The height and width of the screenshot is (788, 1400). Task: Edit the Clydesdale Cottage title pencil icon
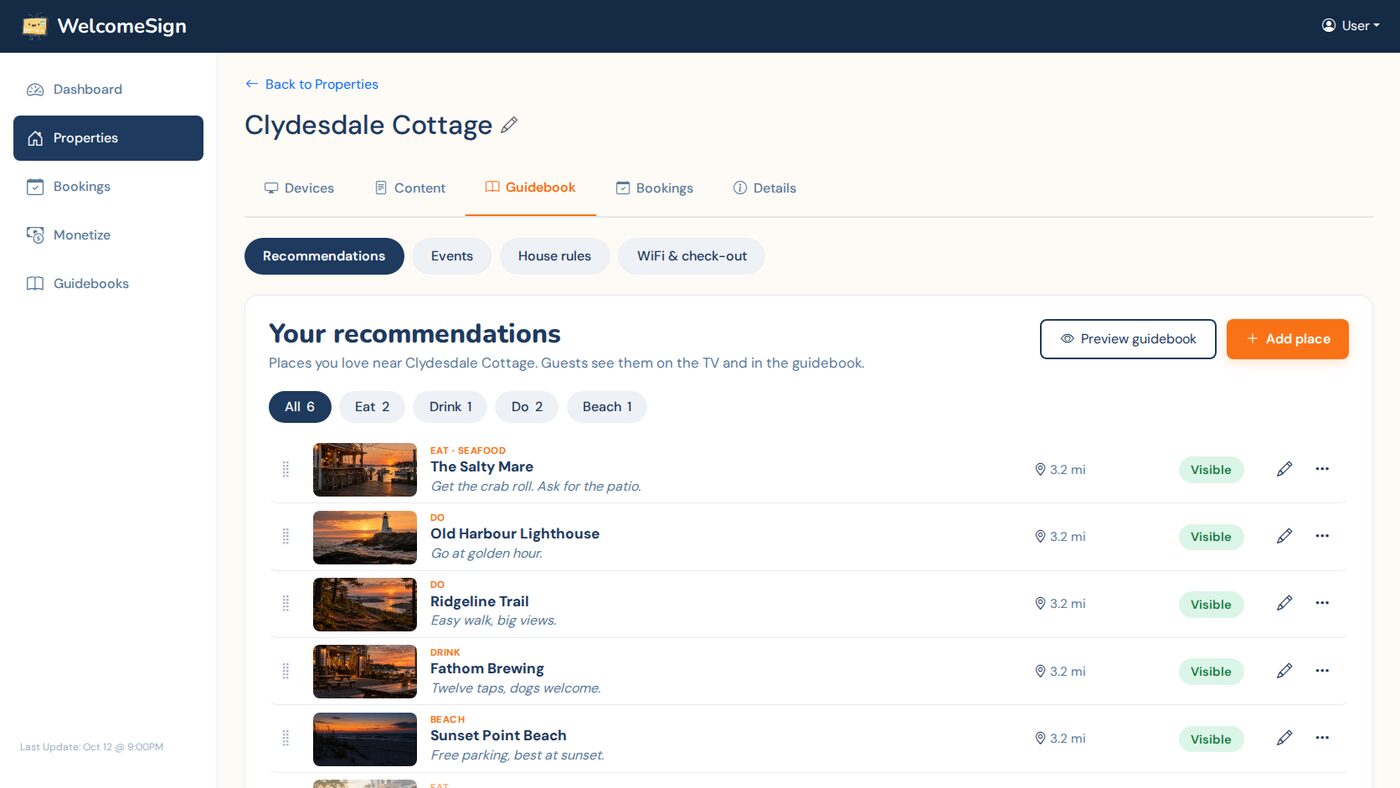(509, 125)
